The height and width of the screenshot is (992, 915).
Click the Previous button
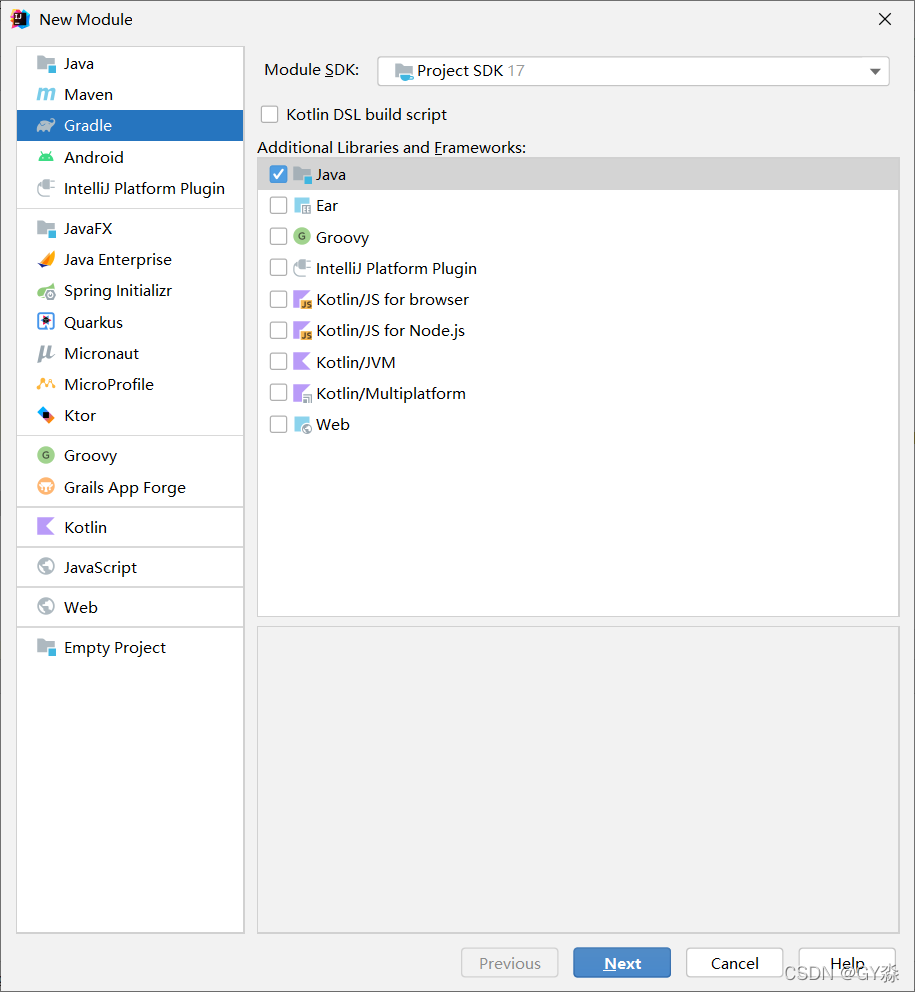tap(509, 963)
